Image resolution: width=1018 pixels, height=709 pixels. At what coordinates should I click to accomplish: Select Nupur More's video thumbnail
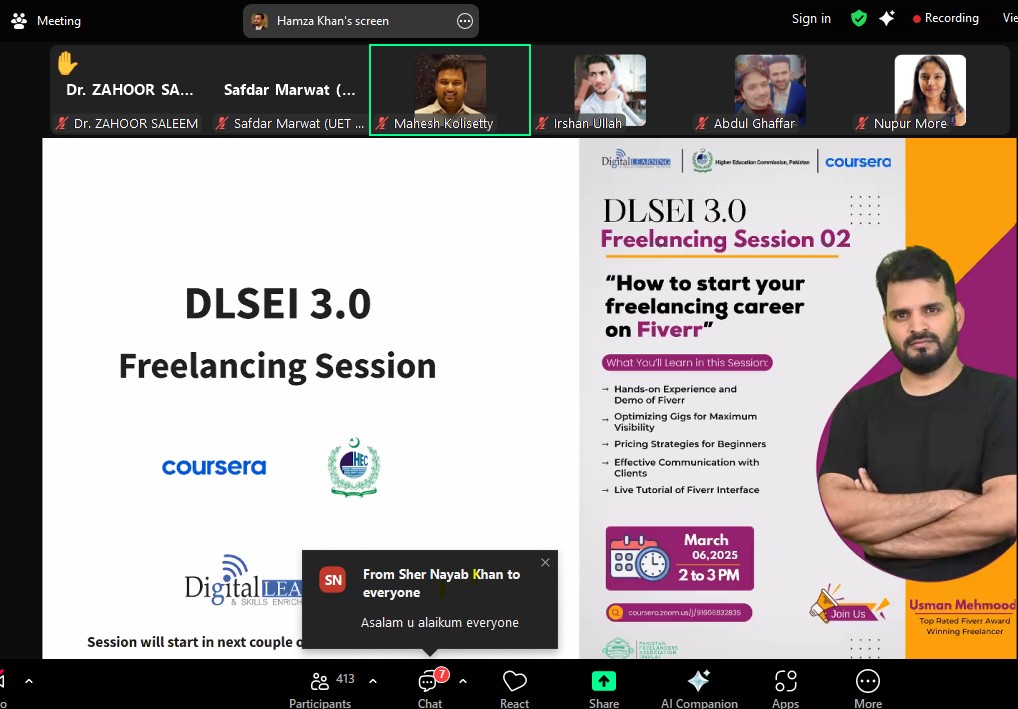click(929, 88)
